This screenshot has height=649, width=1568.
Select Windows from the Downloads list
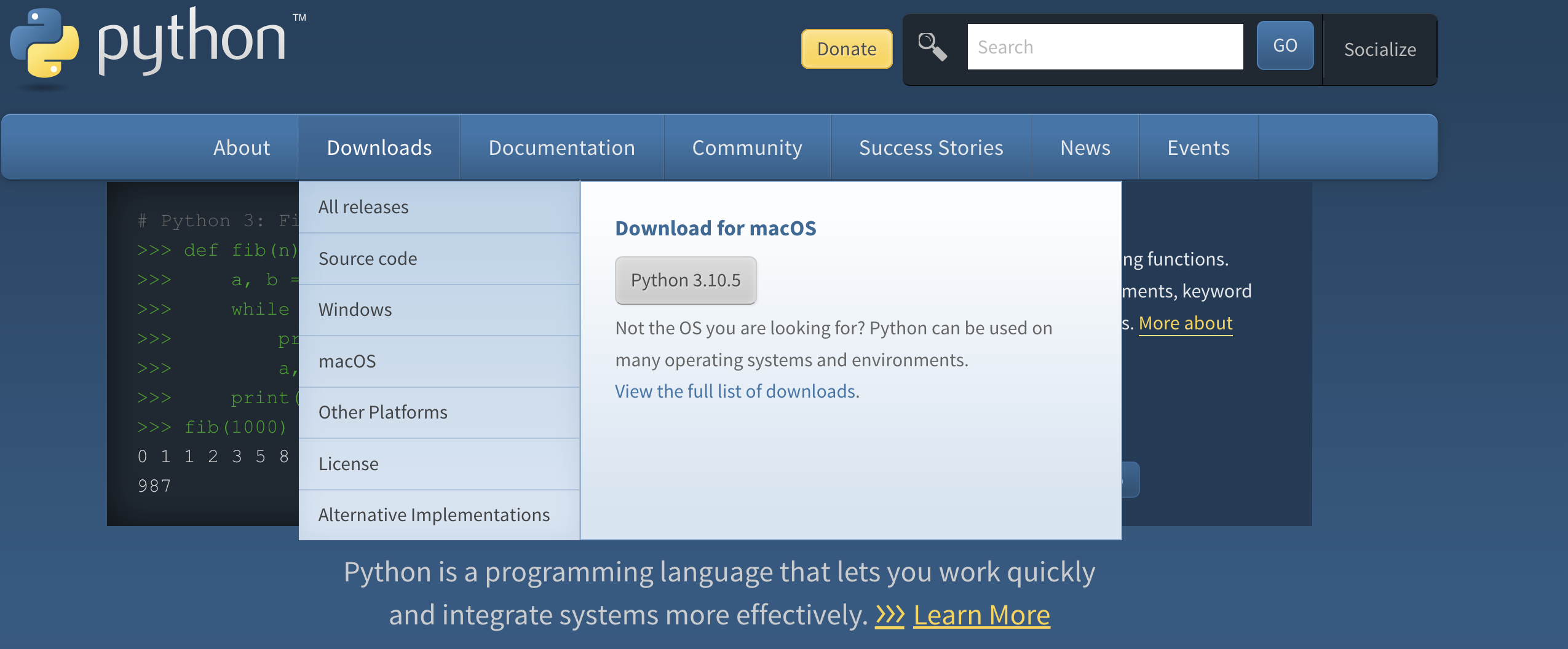[355, 310]
